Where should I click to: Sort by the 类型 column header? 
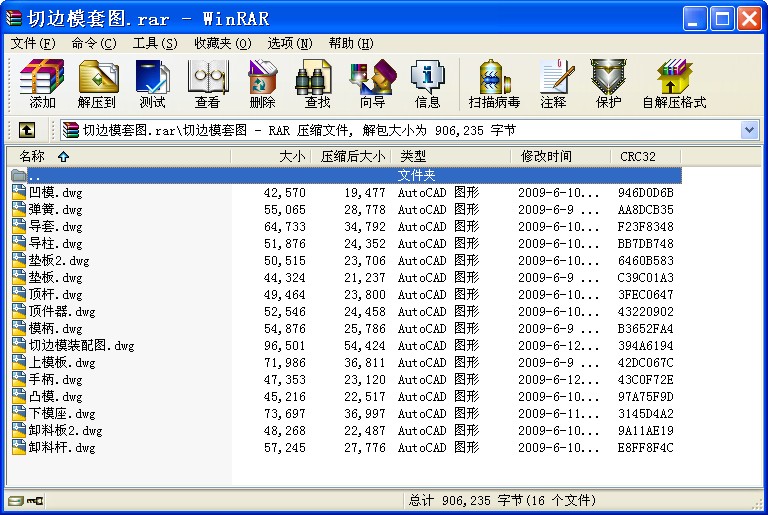(x=451, y=156)
